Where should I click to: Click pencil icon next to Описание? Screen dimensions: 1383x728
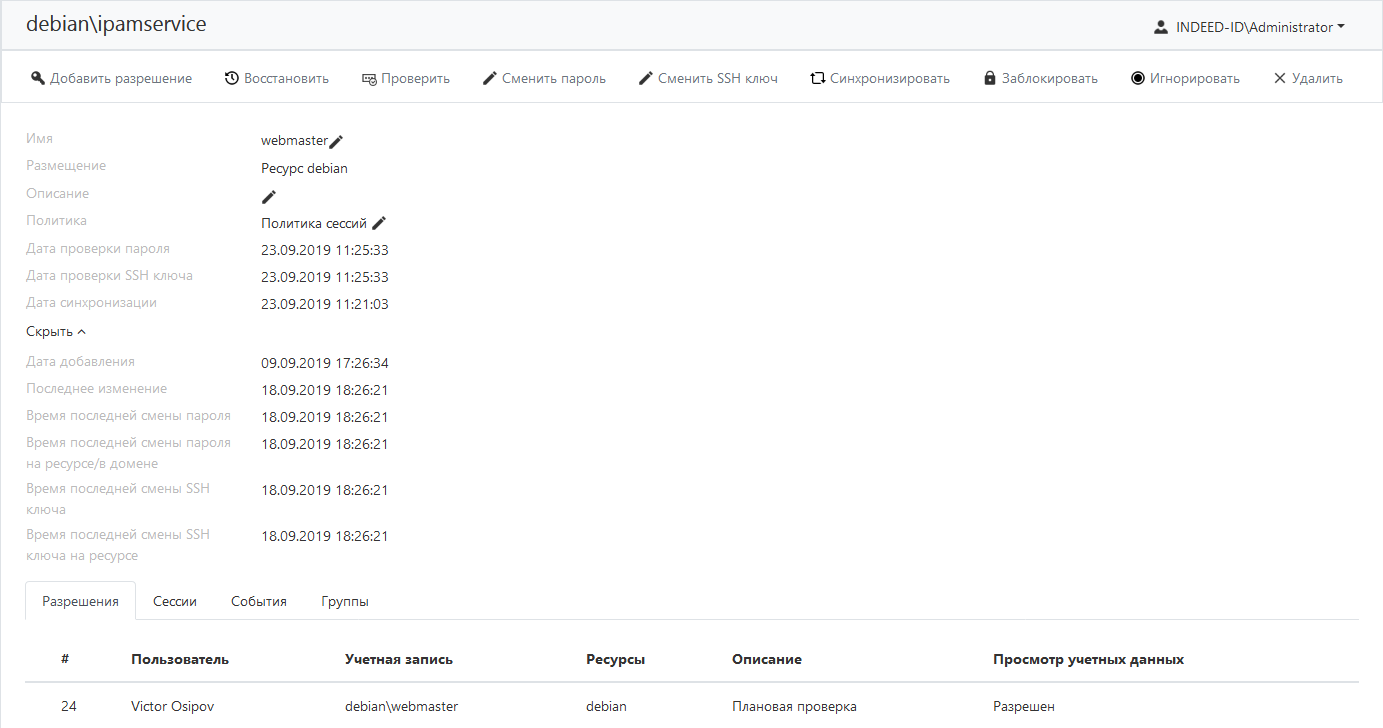pos(269,197)
